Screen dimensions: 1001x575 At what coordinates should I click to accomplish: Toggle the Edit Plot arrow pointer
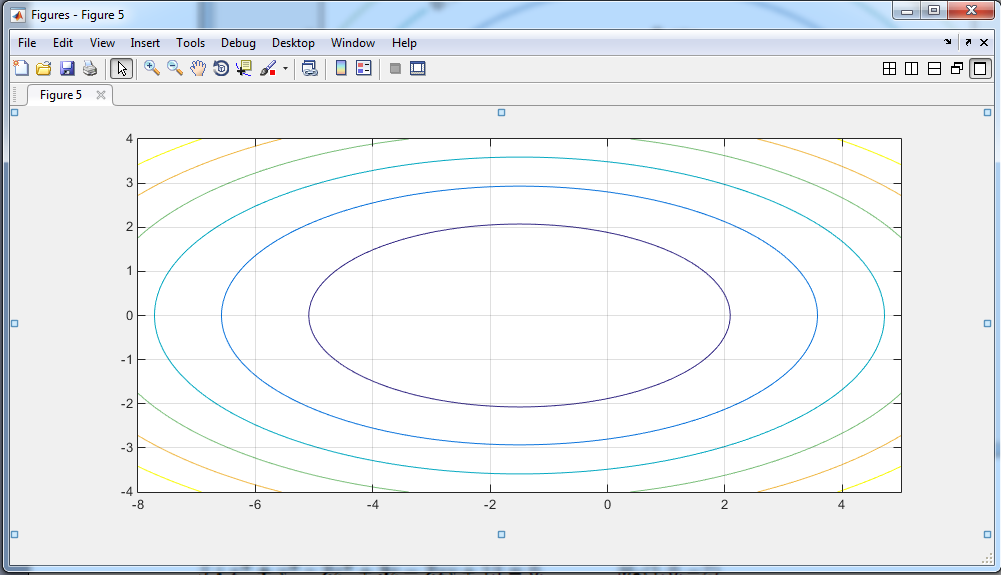(x=121, y=69)
